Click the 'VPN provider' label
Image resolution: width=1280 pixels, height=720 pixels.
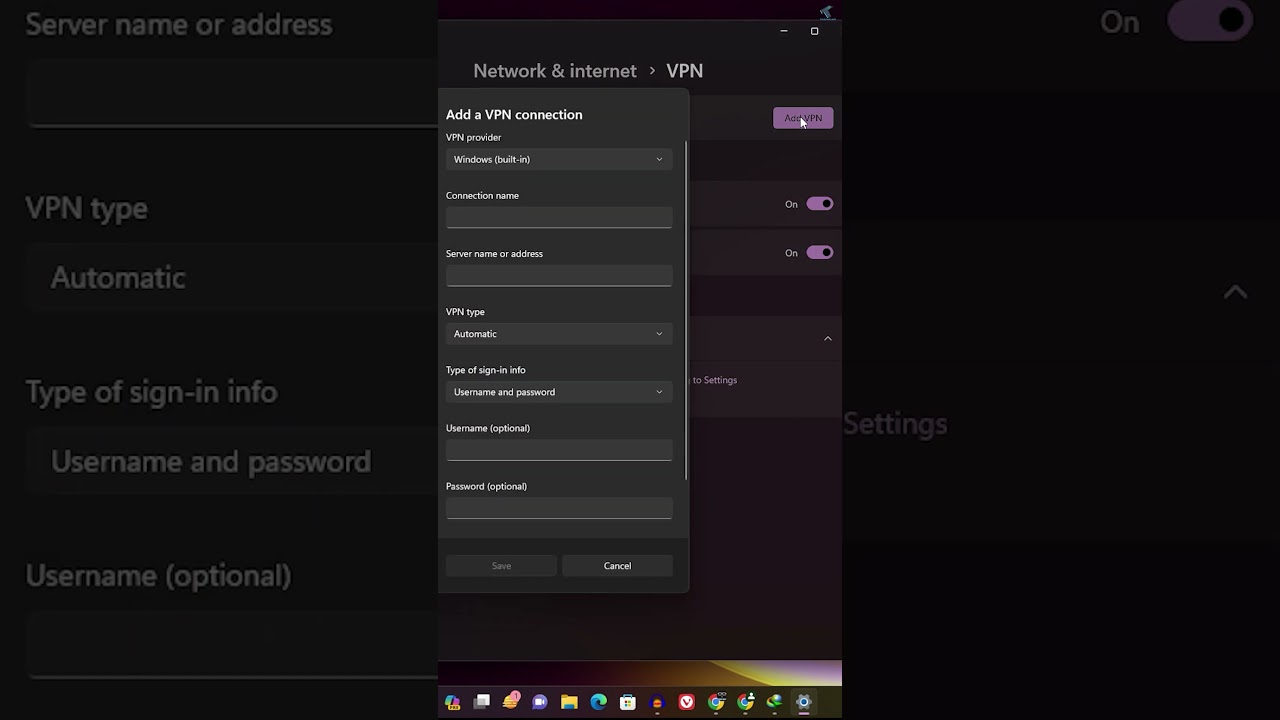[474, 137]
